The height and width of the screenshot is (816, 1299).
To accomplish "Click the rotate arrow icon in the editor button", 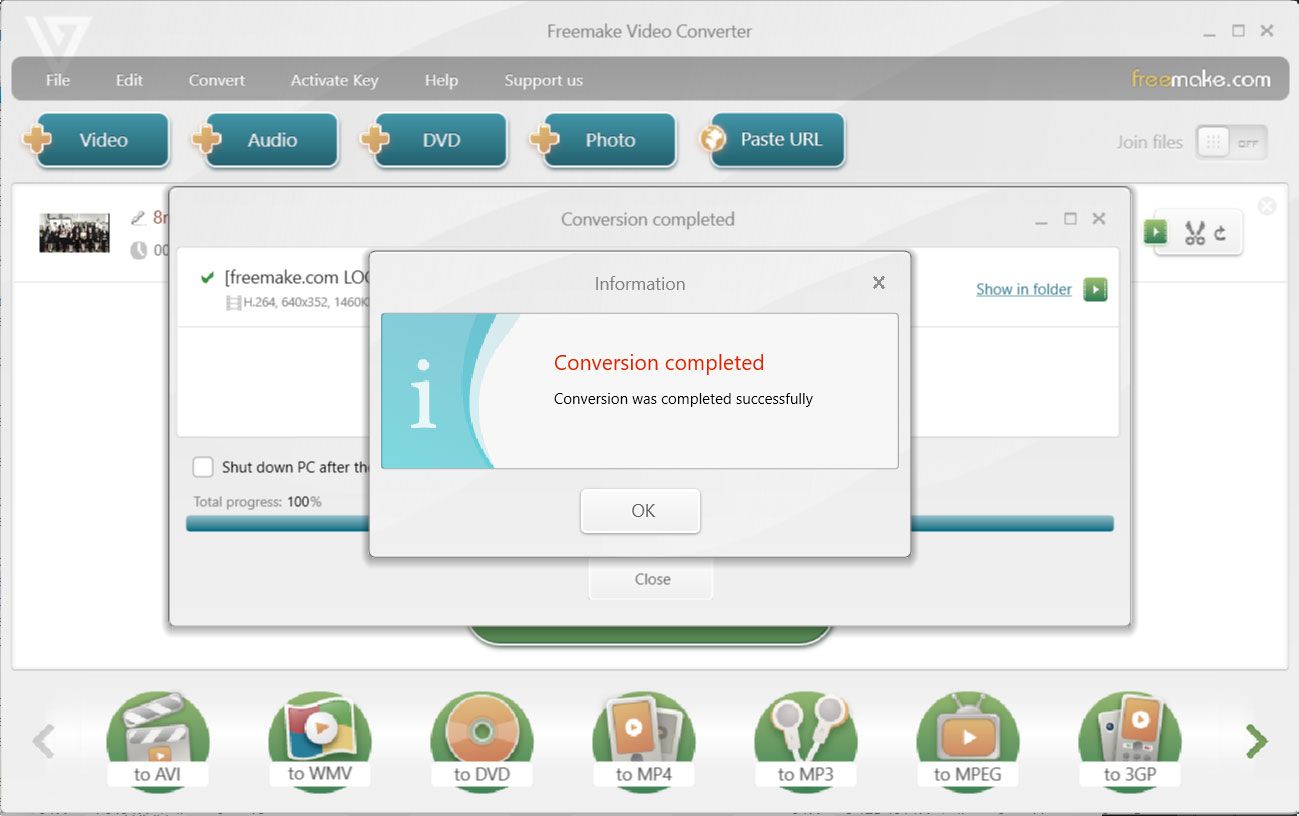I will click(1221, 234).
